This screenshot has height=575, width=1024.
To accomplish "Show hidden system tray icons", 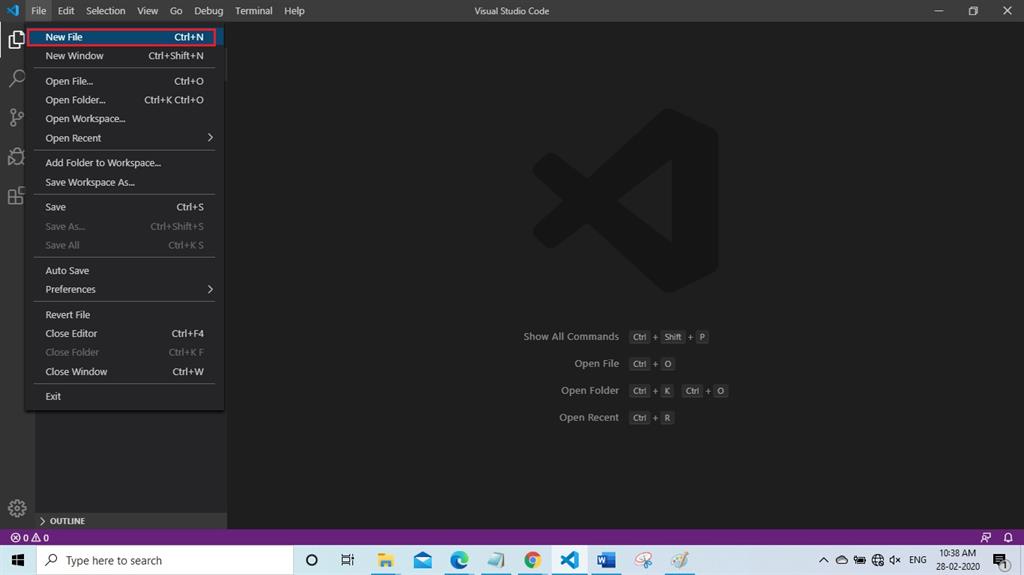I will point(824,560).
